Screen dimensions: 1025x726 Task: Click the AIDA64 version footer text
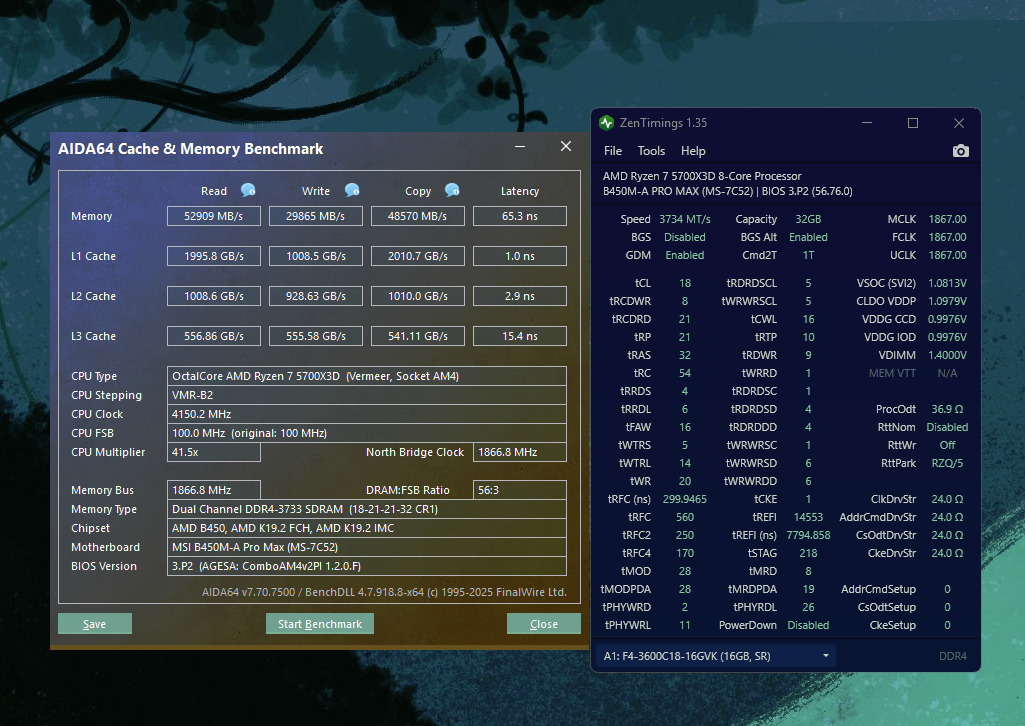(384, 592)
